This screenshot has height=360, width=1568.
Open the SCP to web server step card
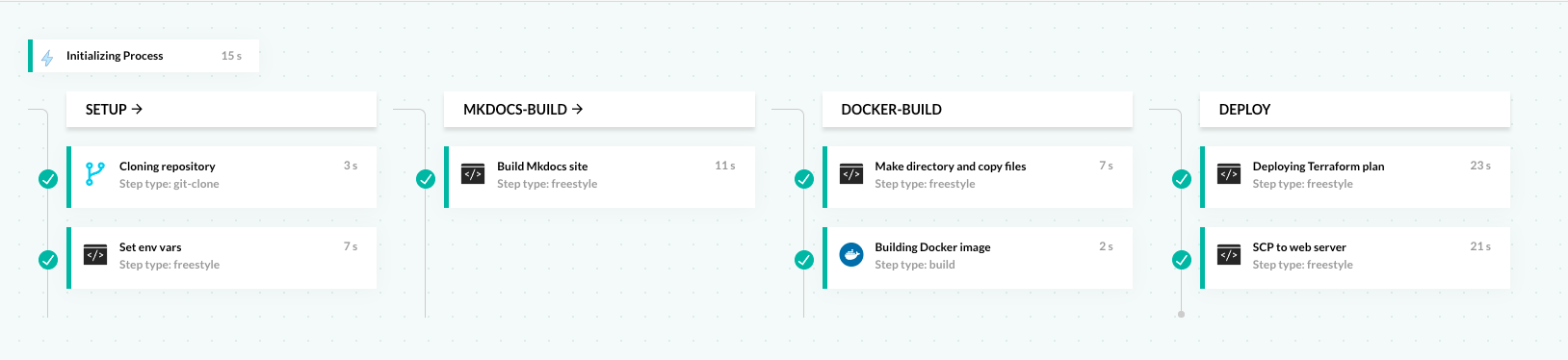[x=1355, y=258]
